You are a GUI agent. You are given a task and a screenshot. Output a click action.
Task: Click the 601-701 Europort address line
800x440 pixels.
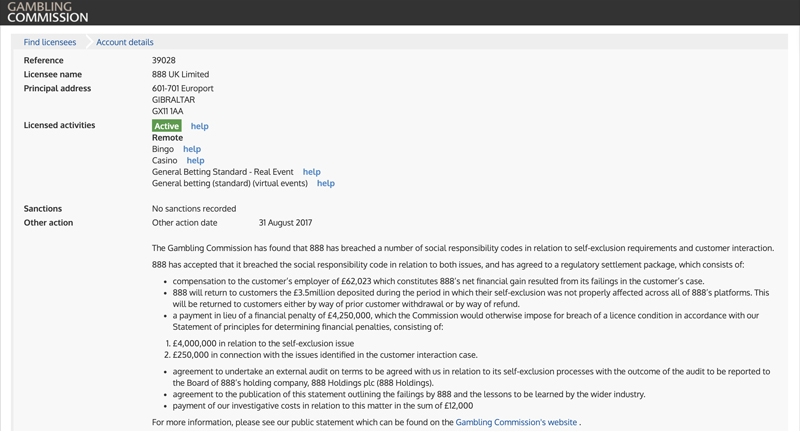pyautogui.click(x=182, y=89)
